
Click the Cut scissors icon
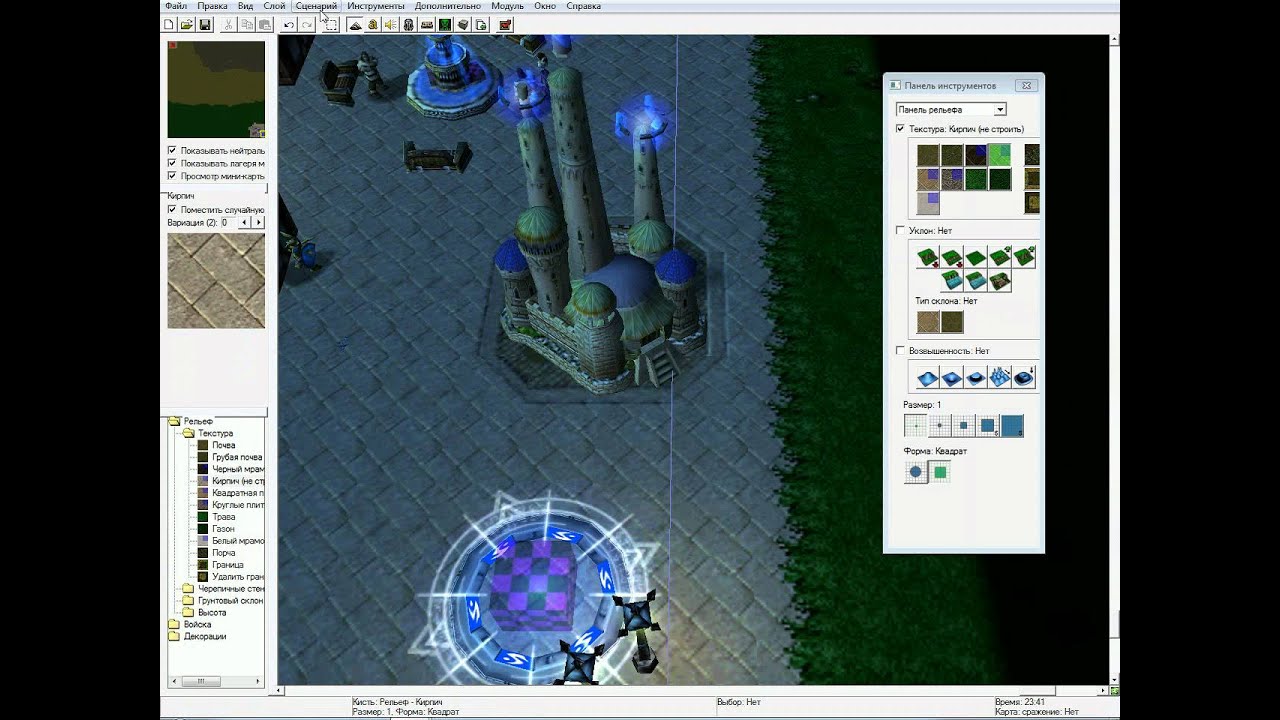point(229,24)
